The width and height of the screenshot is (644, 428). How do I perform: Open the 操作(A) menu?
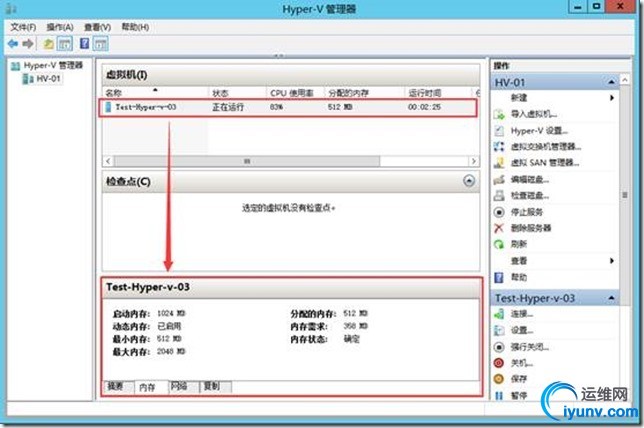pos(60,27)
